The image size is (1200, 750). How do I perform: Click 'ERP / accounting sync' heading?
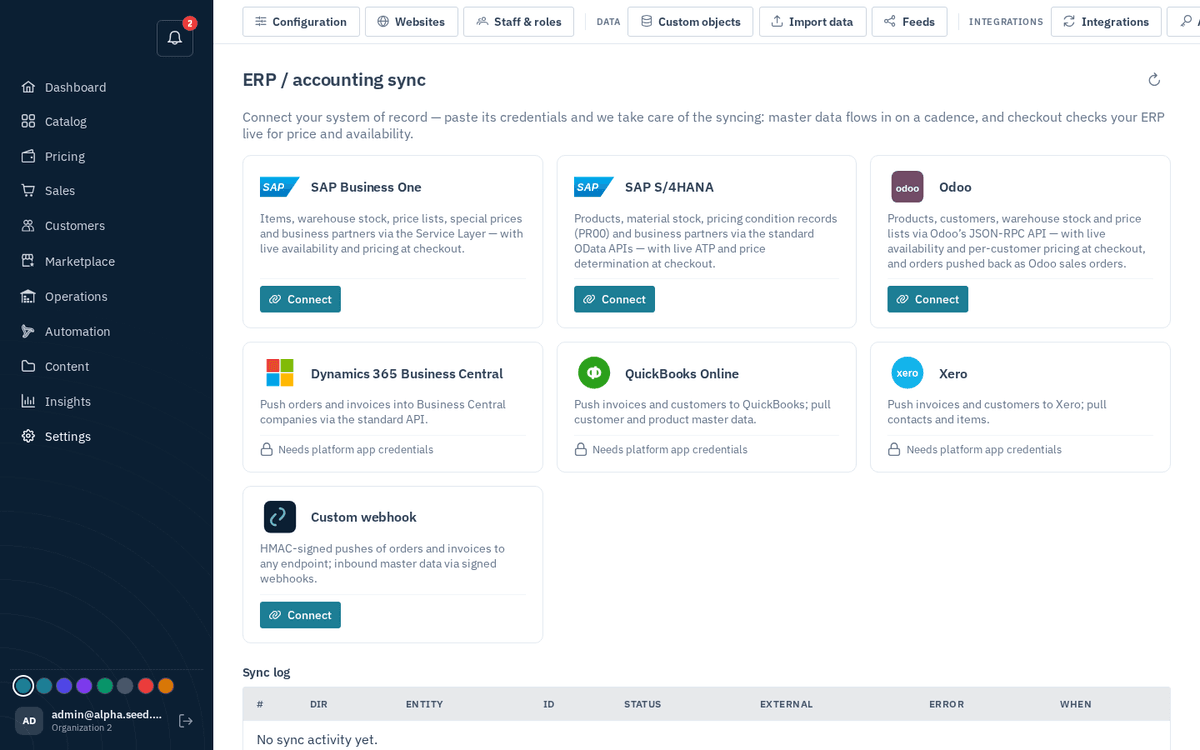click(334, 80)
